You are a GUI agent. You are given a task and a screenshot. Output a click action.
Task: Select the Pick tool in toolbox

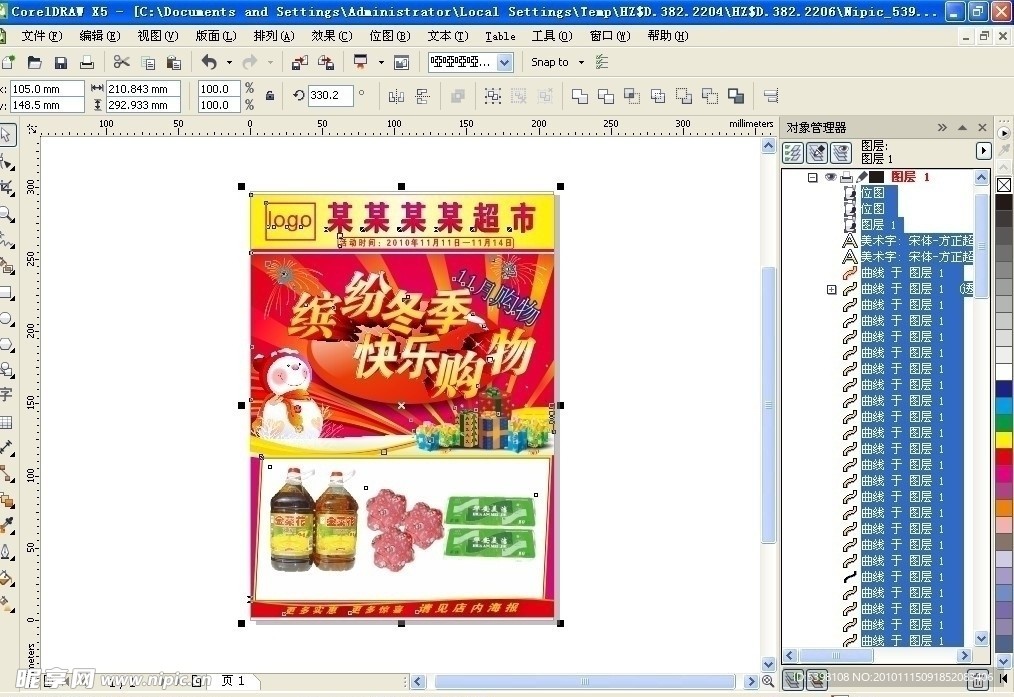coord(7,135)
